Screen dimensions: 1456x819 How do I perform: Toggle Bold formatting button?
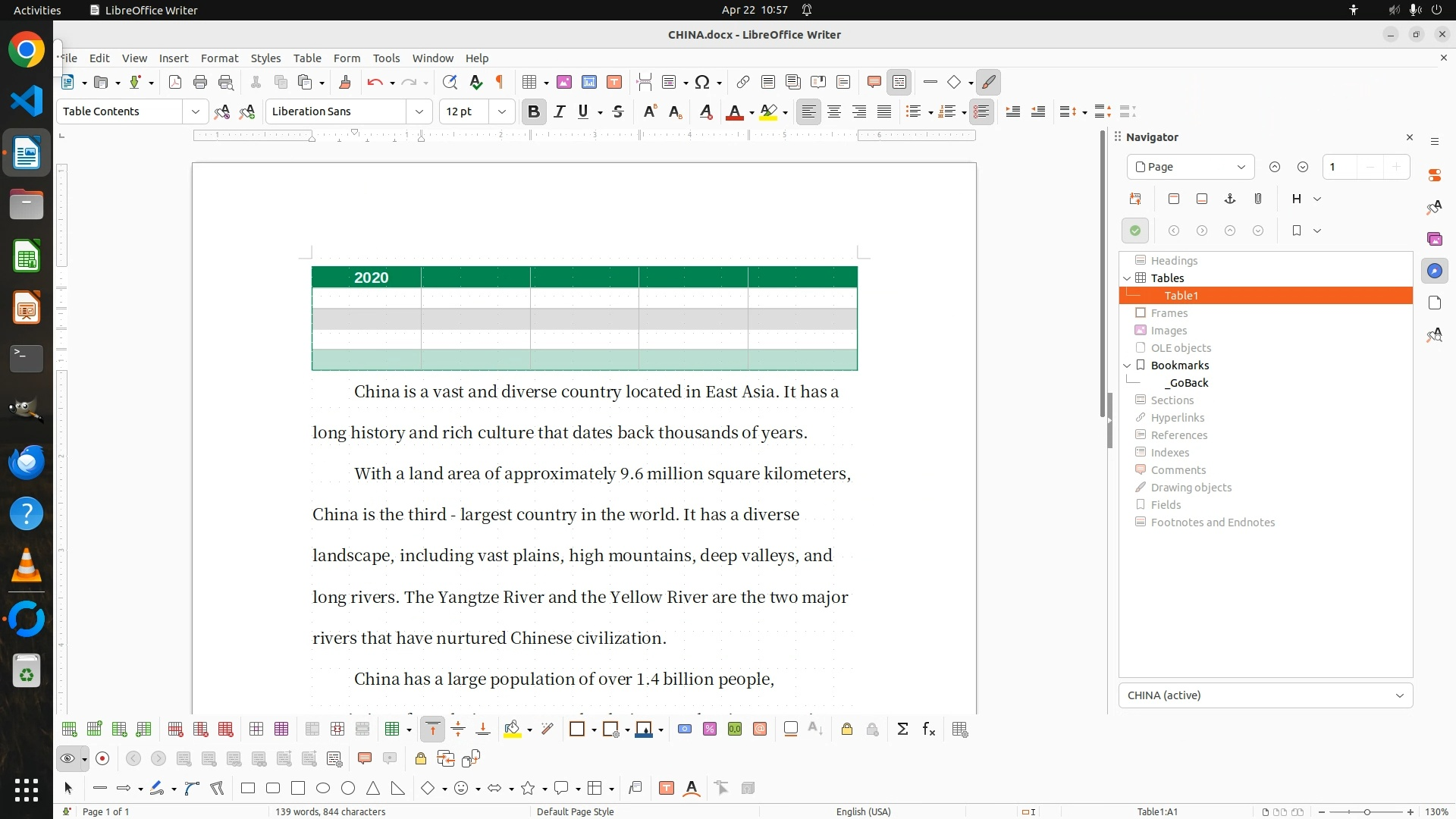[534, 112]
